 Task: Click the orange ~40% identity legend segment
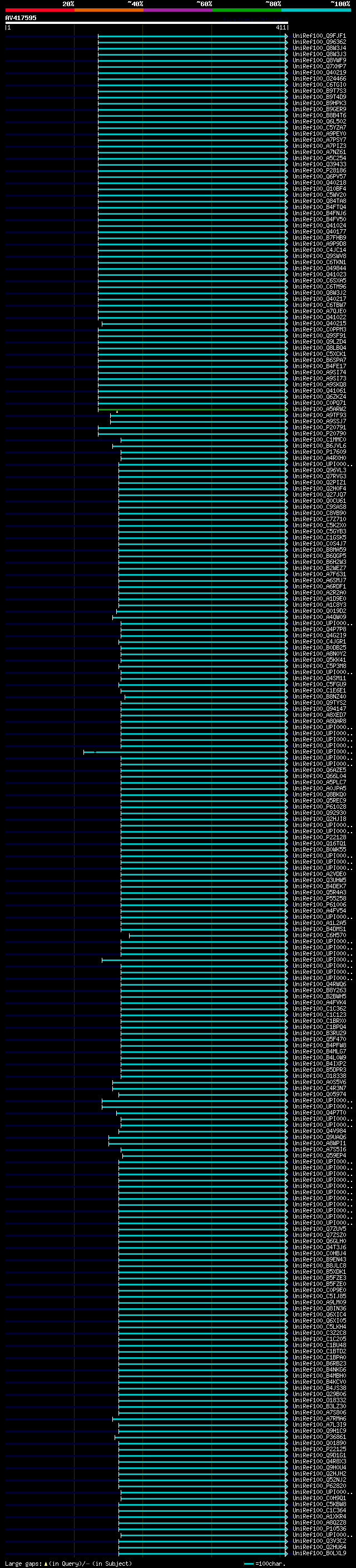tap(109, 10)
